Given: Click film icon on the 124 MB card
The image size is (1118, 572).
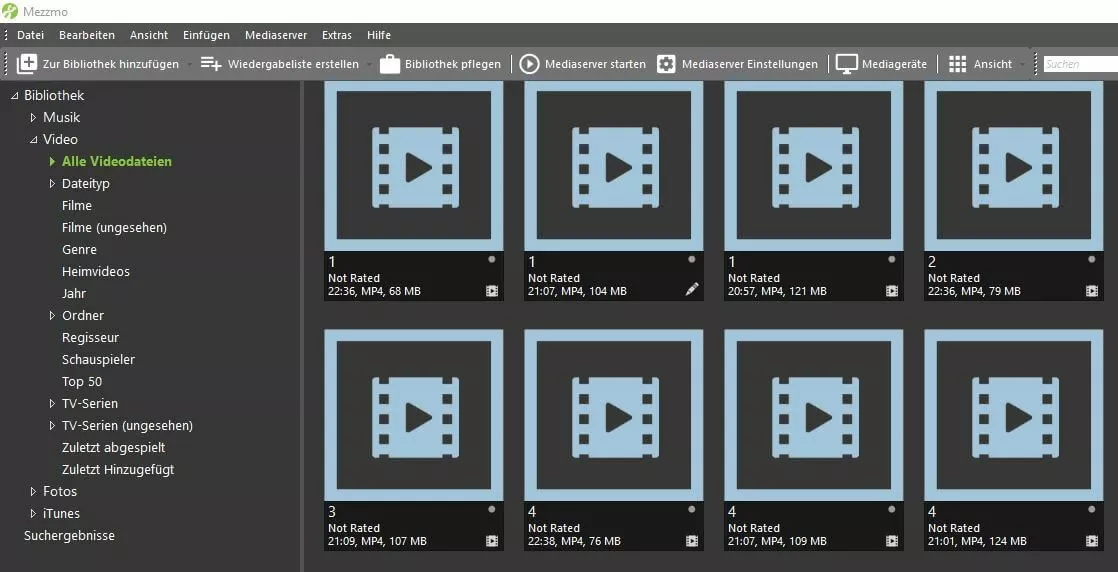Looking at the screenshot, I should 1092,541.
